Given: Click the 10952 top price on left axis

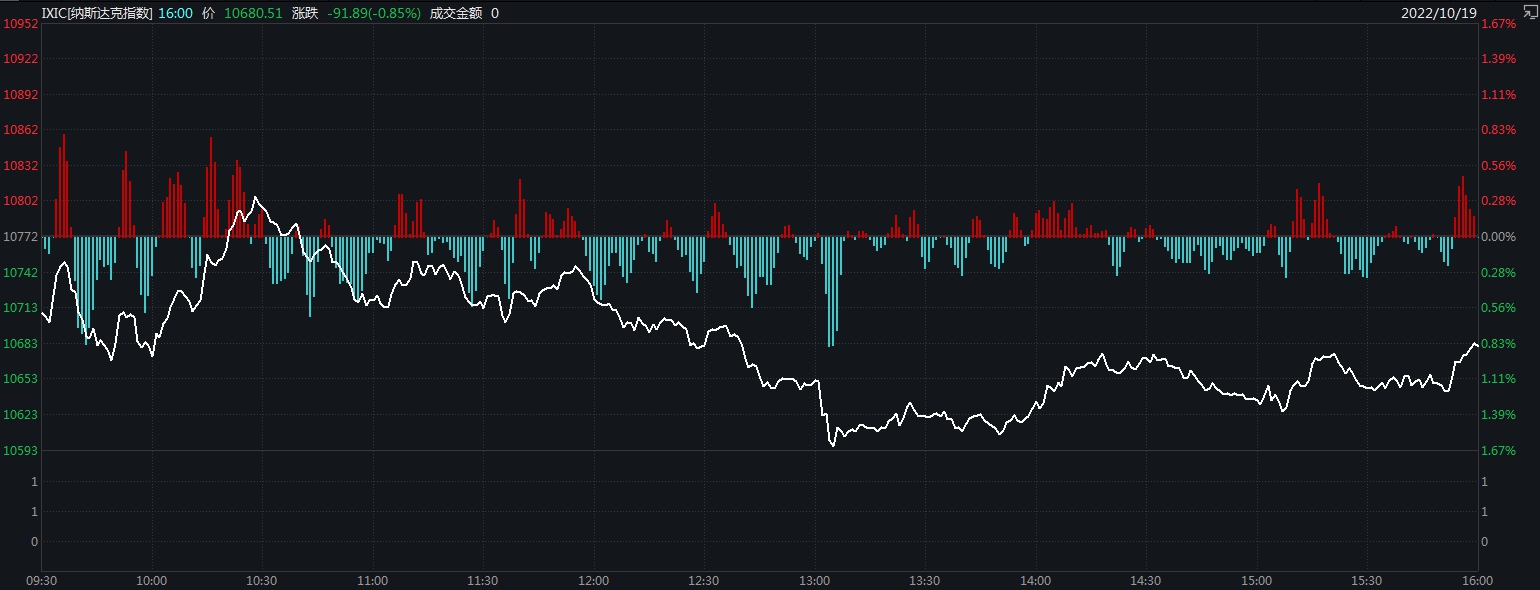Looking at the screenshot, I should click(21, 24).
